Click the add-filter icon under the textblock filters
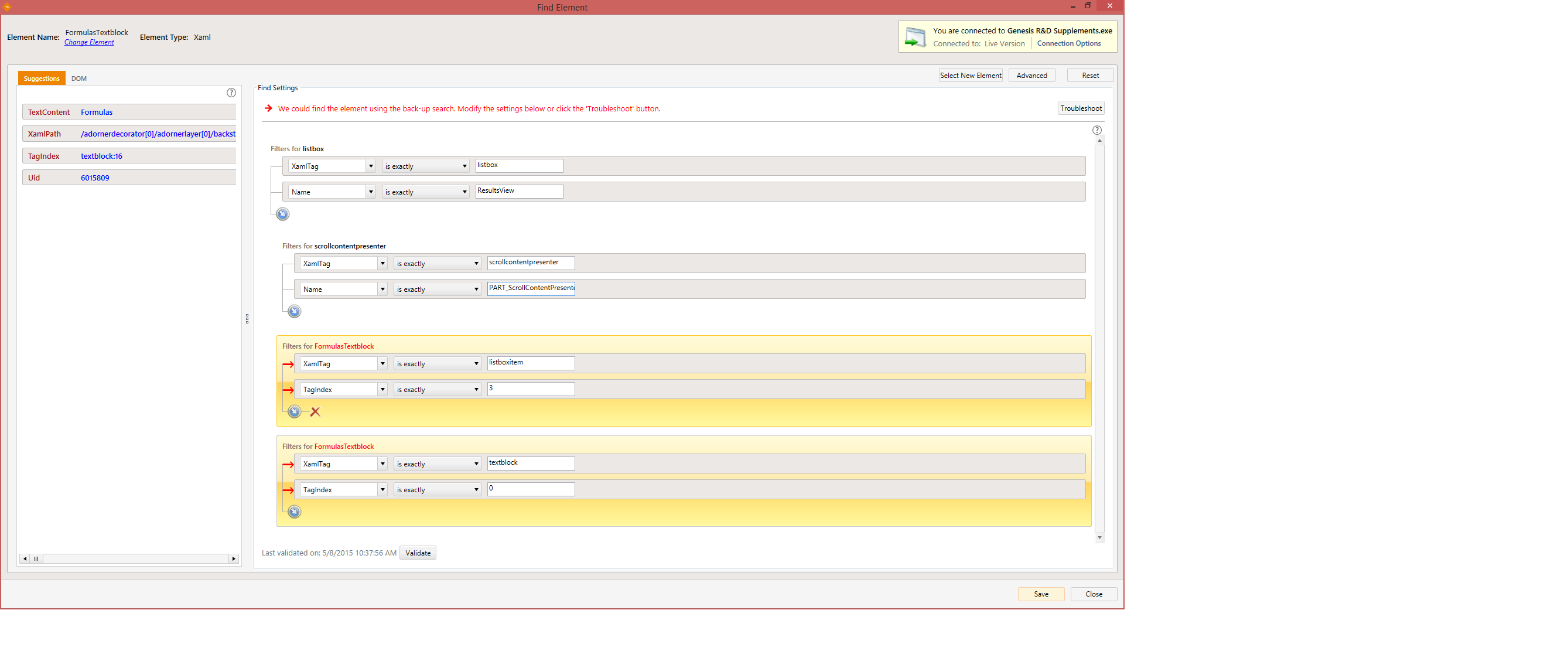 (294, 512)
